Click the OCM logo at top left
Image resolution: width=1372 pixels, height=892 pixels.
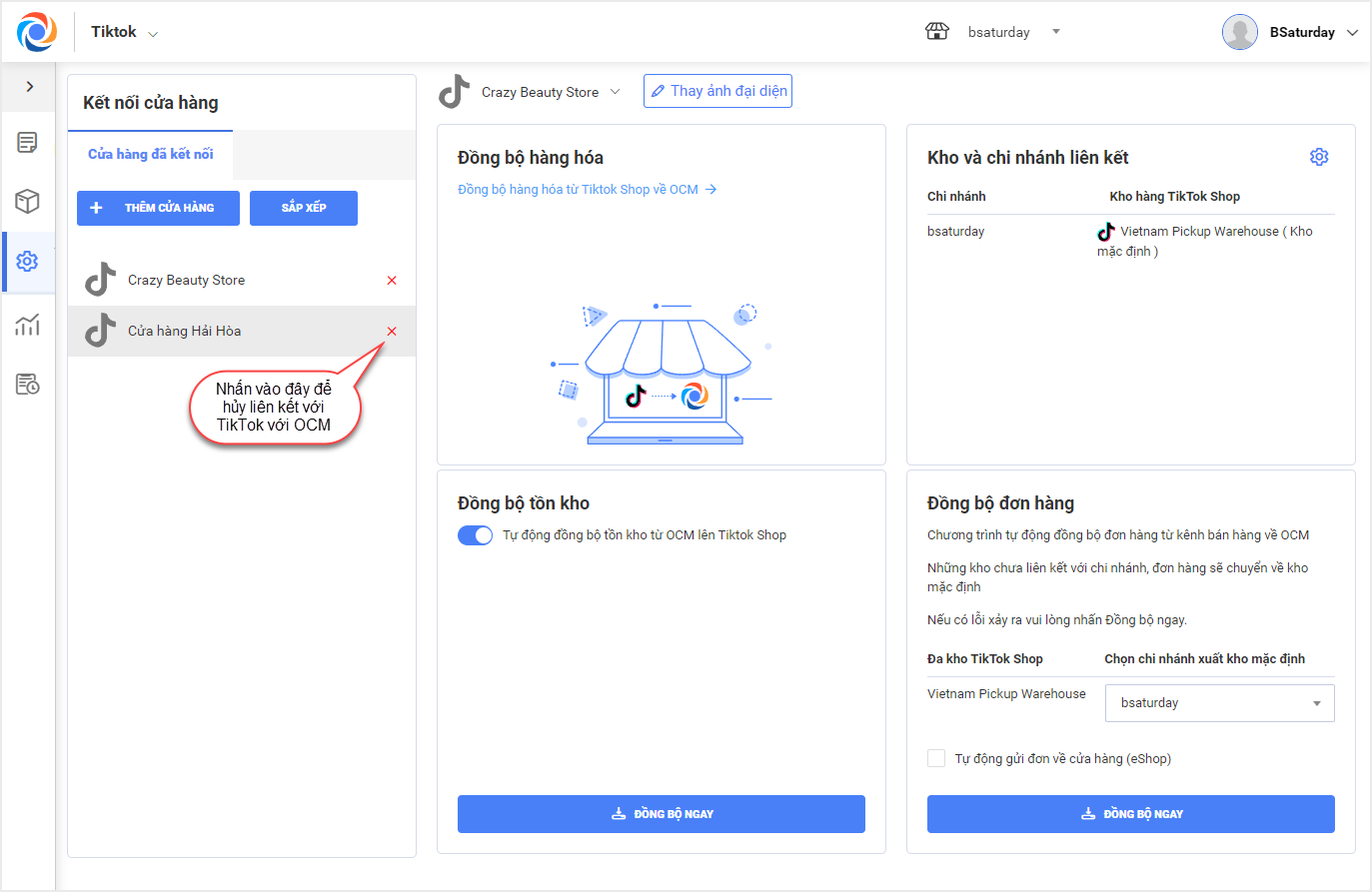[37, 32]
